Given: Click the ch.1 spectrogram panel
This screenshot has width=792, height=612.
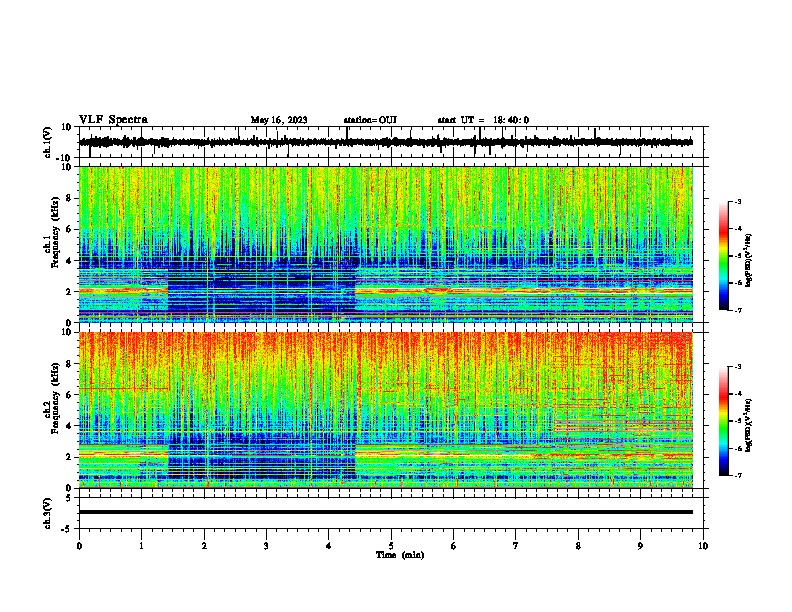Looking at the screenshot, I should (386, 244).
